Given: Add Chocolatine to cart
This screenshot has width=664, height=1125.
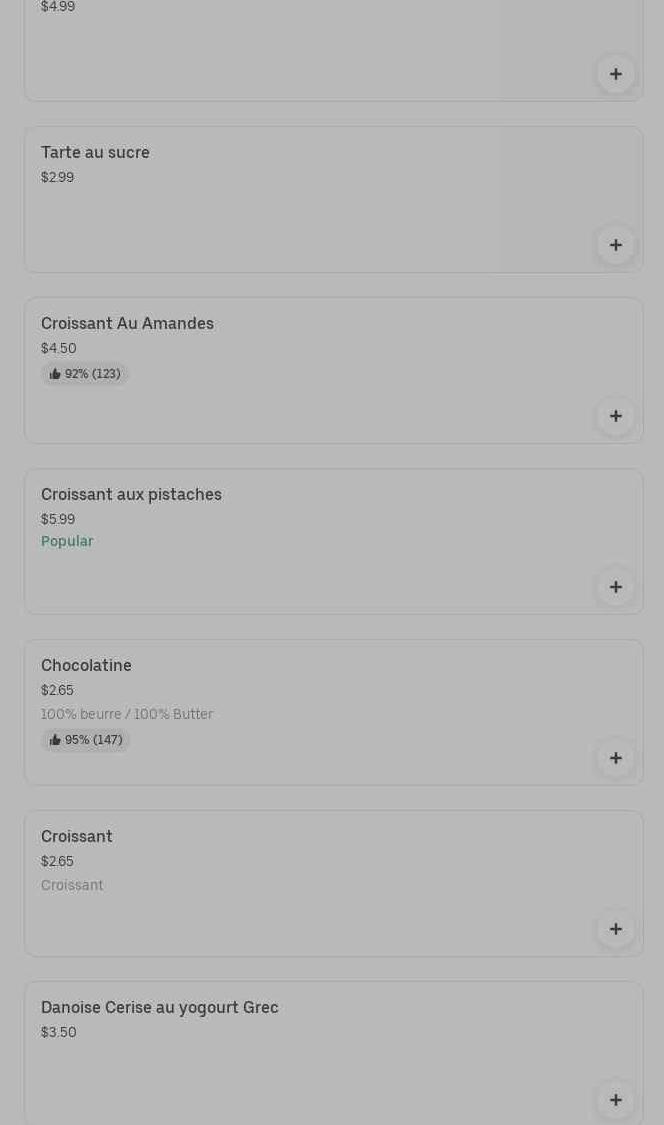Looking at the screenshot, I should [x=615, y=758].
